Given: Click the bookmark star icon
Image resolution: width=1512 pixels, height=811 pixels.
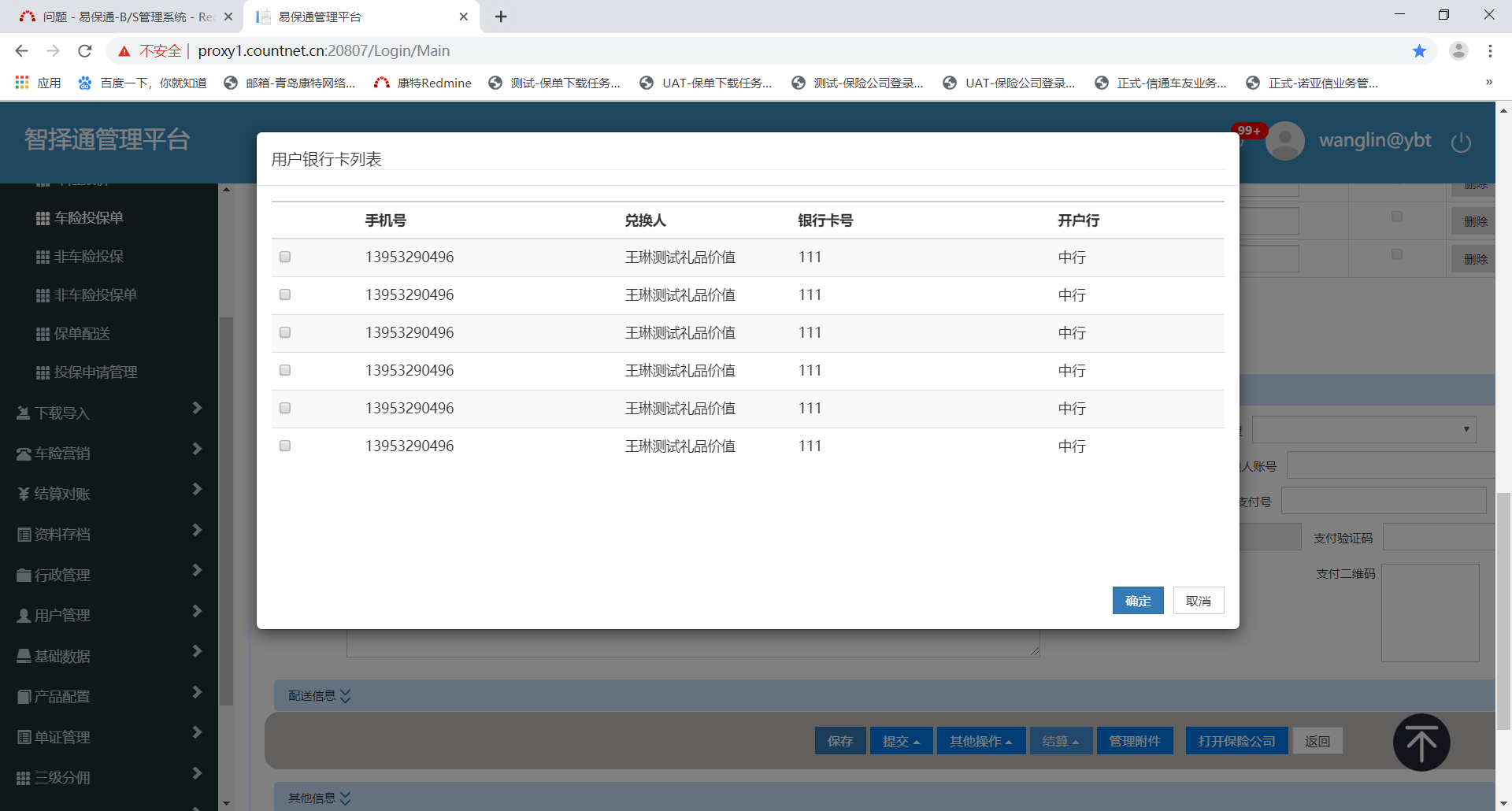Looking at the screenshot, I should point(1419,51).
